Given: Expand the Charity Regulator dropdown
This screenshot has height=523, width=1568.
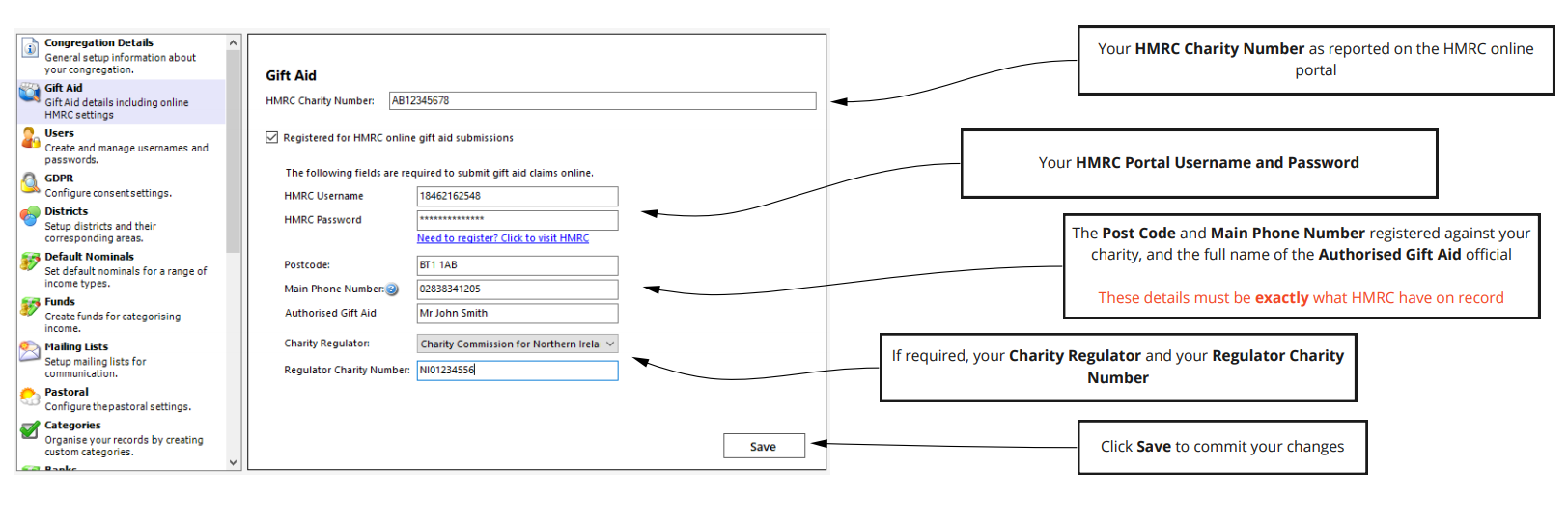Looking at the screenshot, I should (x=518, y=344).
